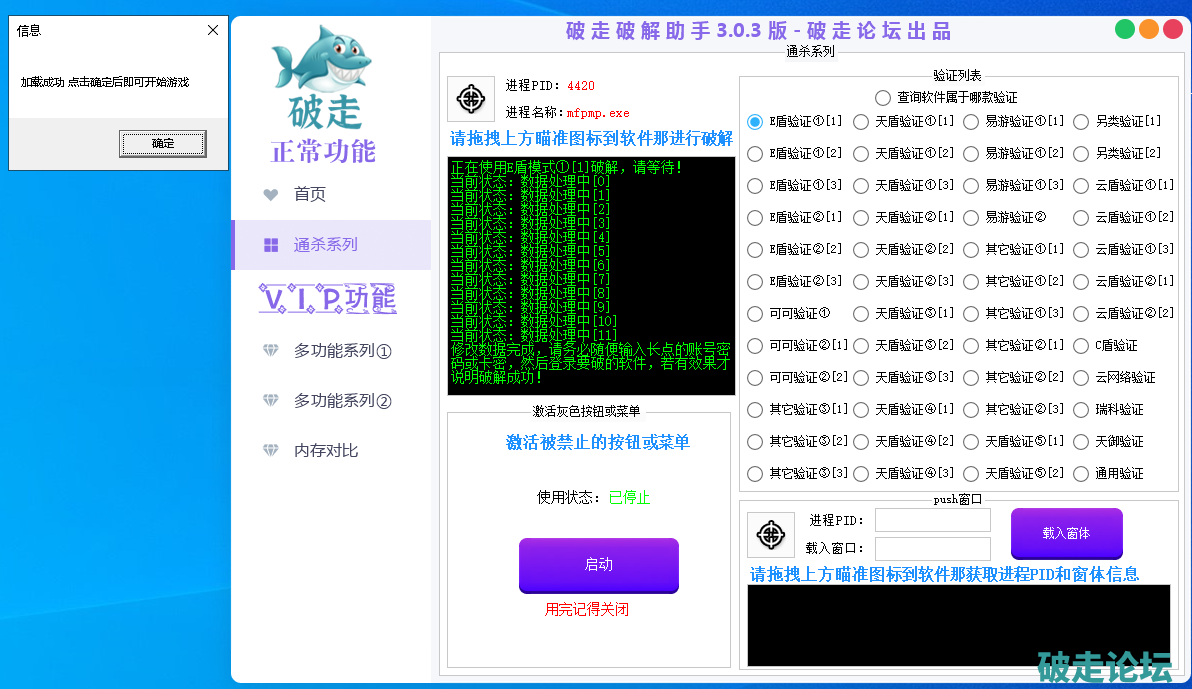Select the 瑞科验证 radio button
This screenshot has height=689, width=1192.
pyautogui.click(x=1081, y=410)
